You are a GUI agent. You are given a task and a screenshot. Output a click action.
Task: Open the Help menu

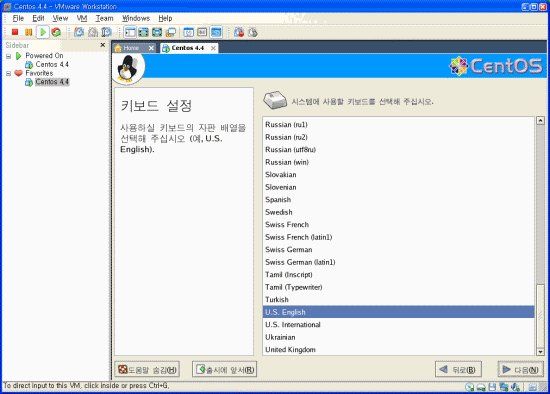(165, 18)
